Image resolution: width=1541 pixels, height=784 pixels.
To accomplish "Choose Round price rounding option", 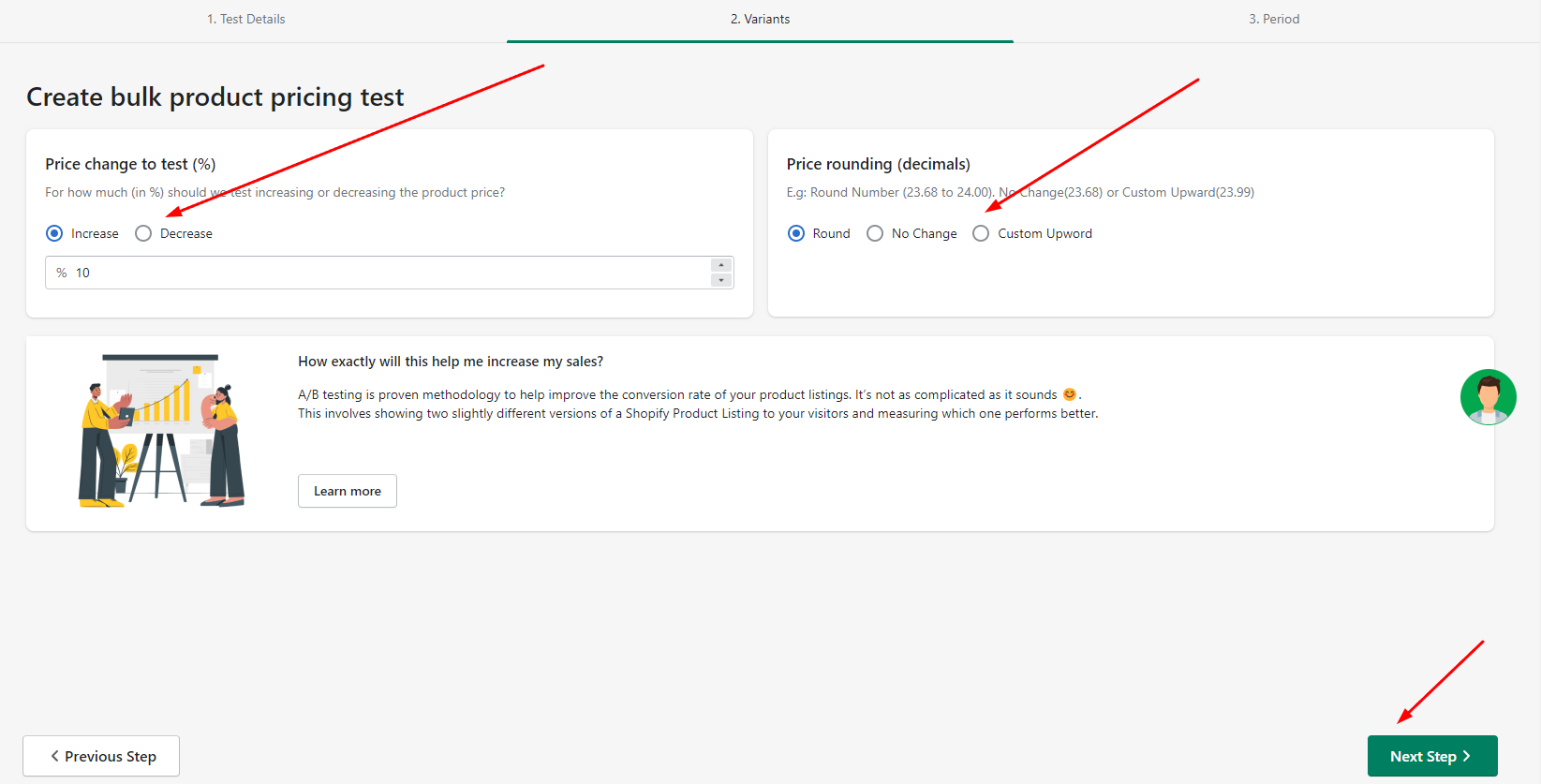I will (x=796, y=233).
